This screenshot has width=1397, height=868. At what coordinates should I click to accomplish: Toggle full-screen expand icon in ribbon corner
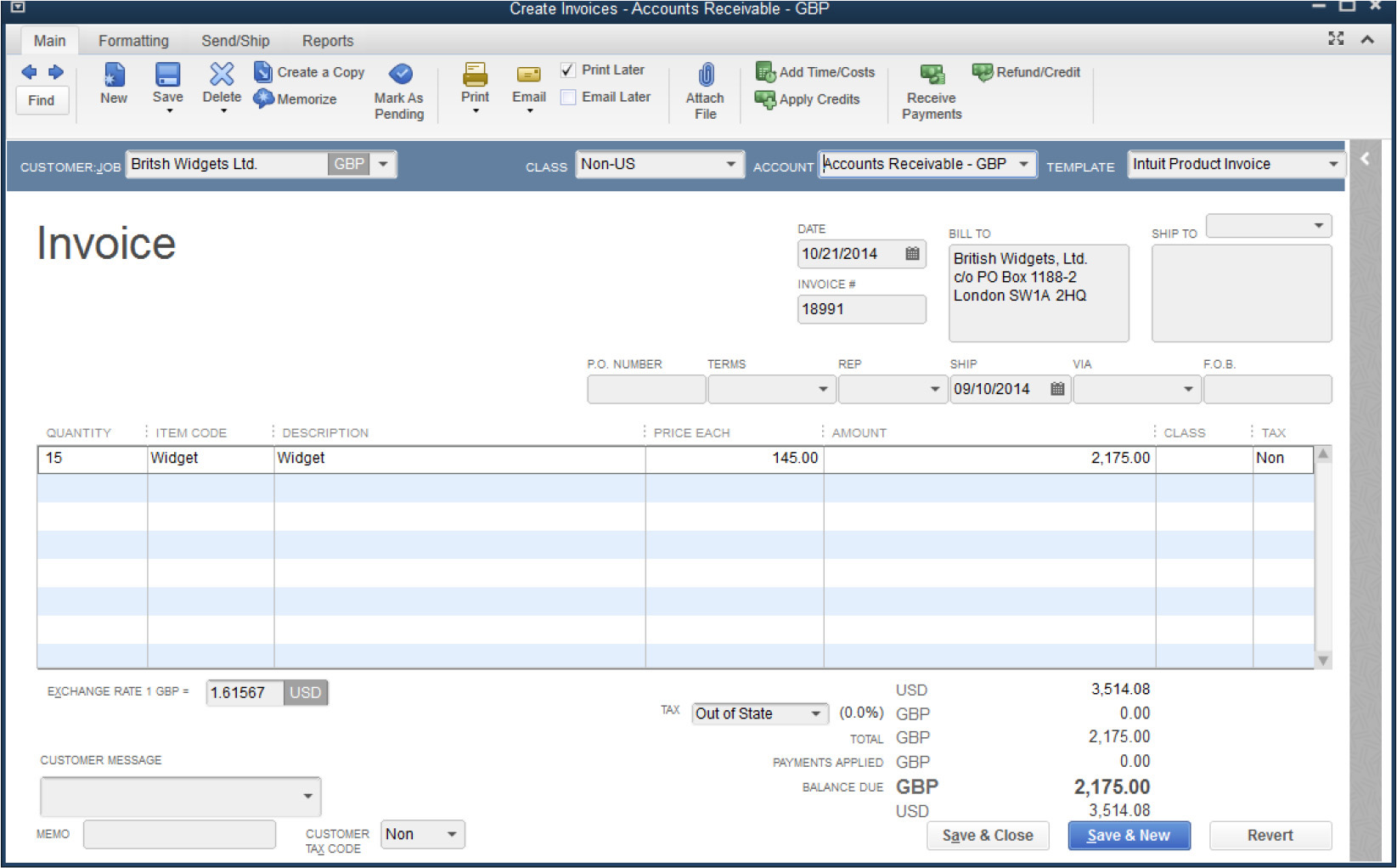(x=1336, y=38)
